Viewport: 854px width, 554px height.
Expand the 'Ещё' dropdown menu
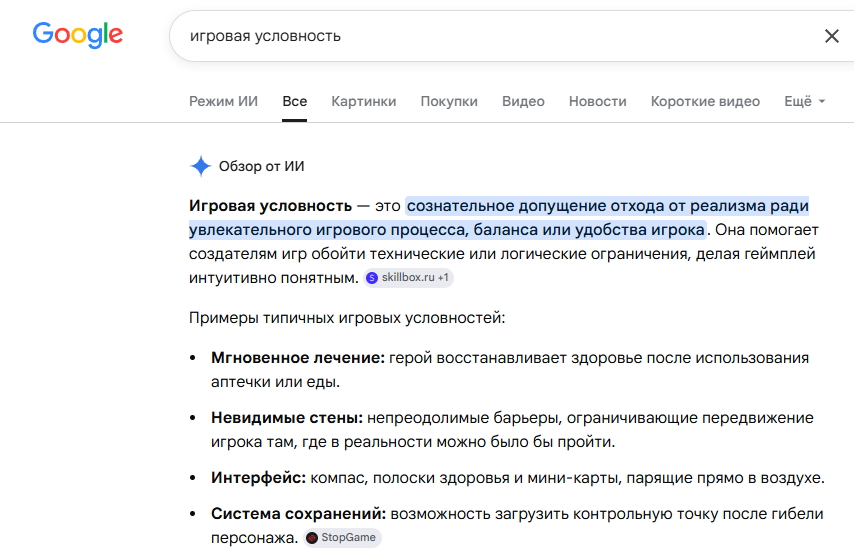click(804, 101)
